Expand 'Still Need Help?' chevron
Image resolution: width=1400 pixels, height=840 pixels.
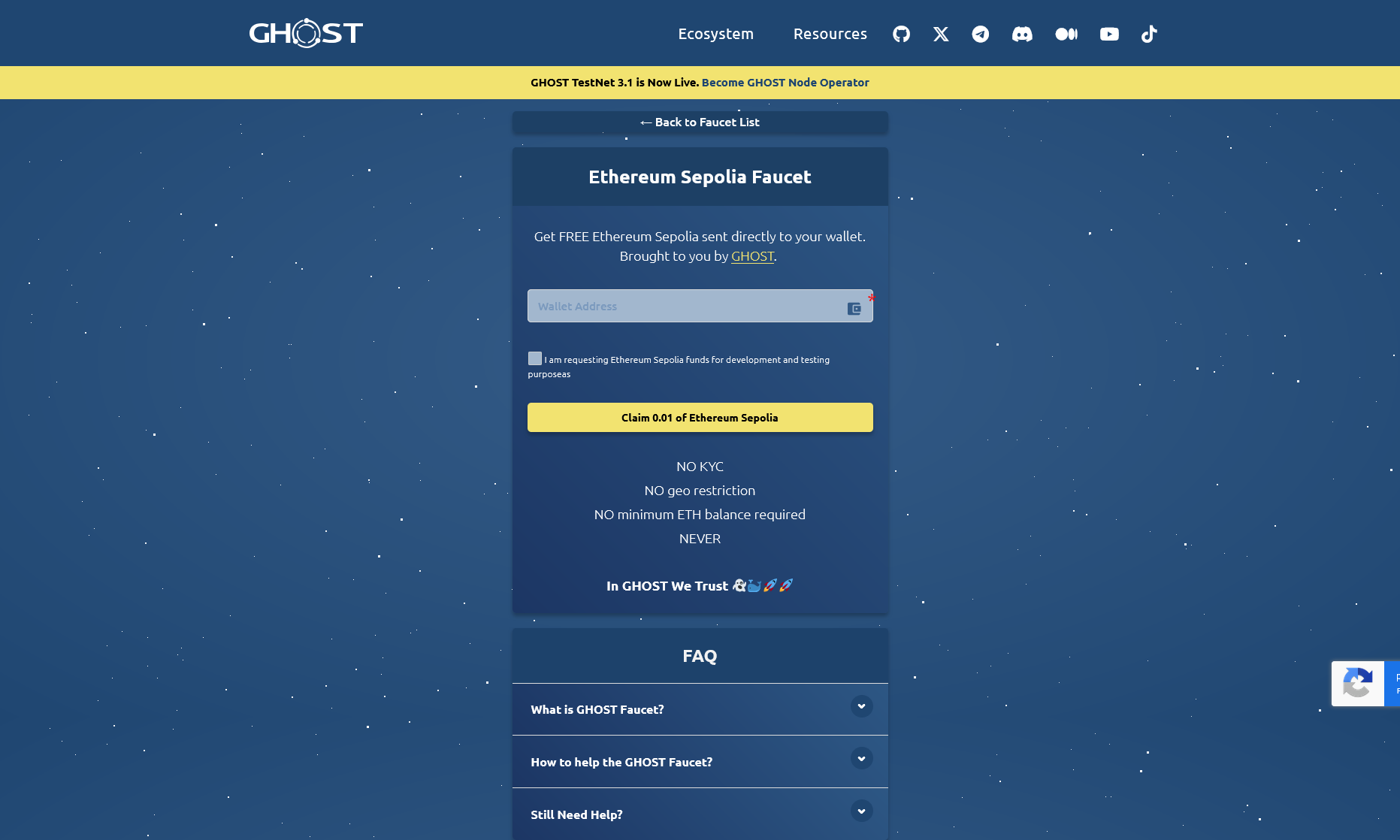coord(861,811)
